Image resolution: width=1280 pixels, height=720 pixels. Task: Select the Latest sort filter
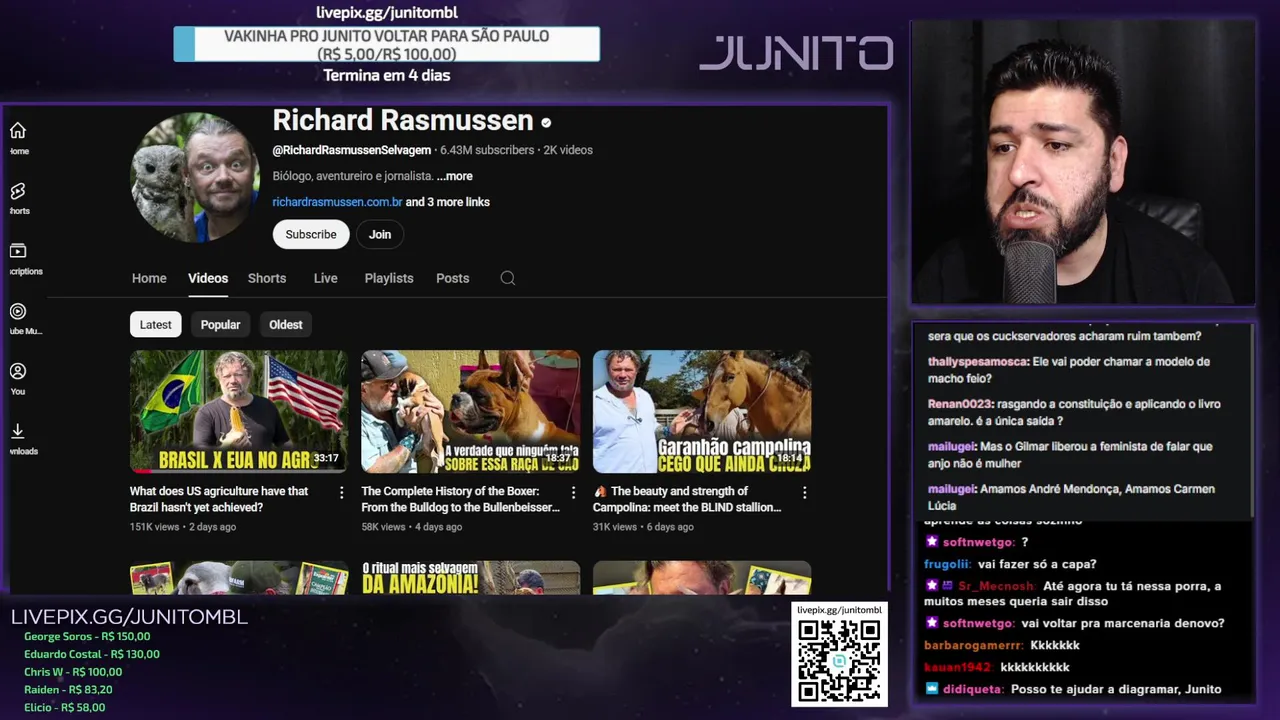click(156, 324)
